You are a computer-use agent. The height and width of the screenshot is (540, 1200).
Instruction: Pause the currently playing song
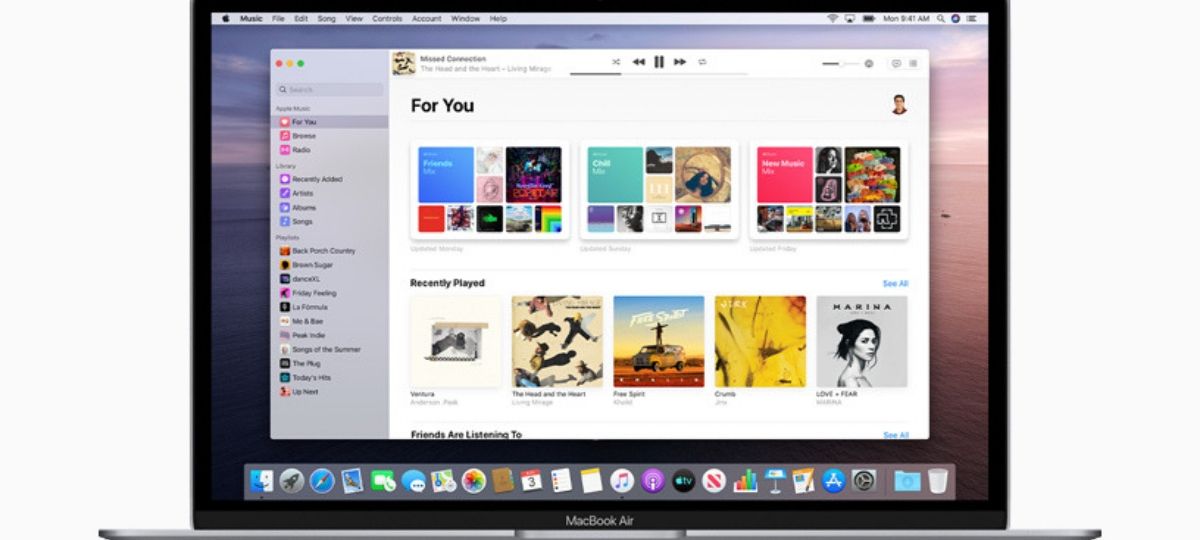point(659,62)
